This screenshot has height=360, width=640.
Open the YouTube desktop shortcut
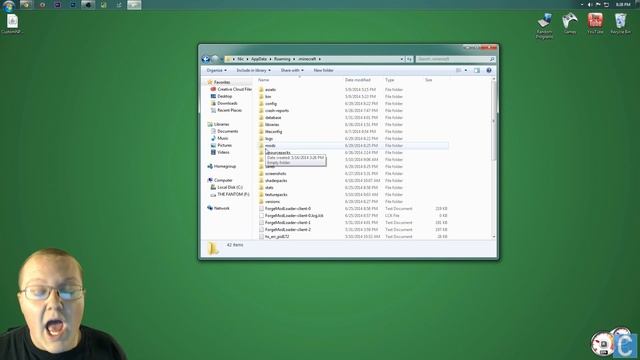click(595, 24)
